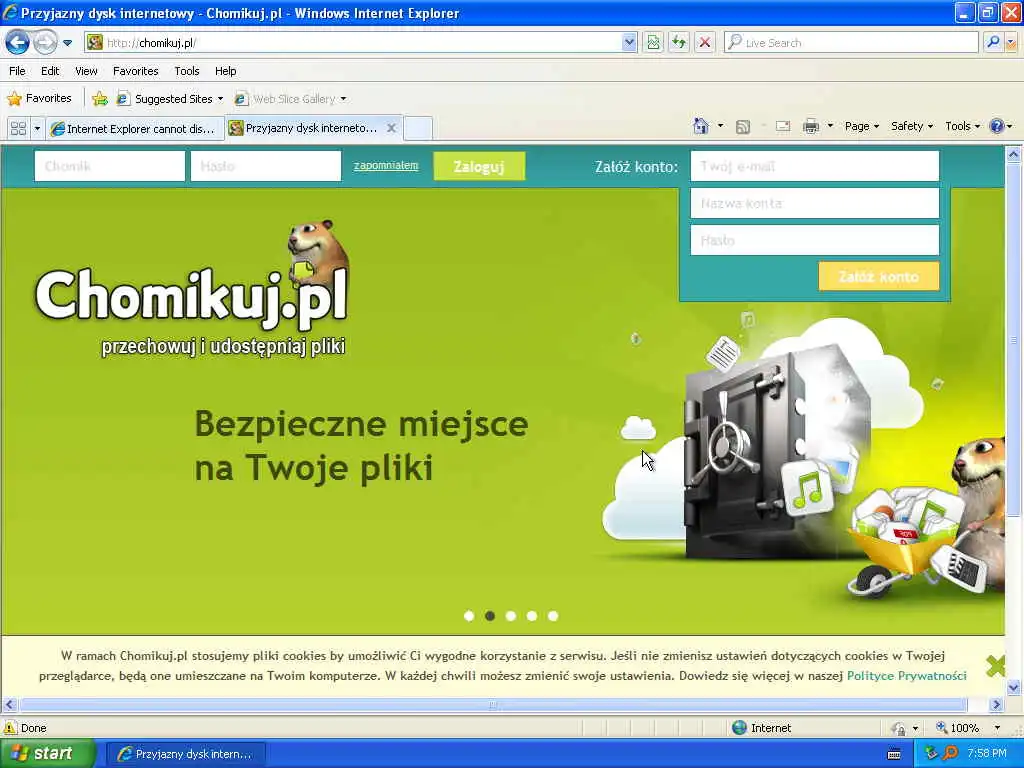
Task: Select the third slideshow dot
Action: (x=511, y=616)
